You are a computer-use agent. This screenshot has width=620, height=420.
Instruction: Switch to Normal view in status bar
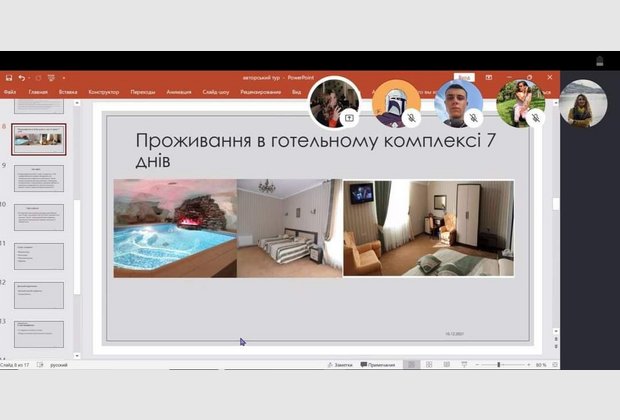point(410,365)
